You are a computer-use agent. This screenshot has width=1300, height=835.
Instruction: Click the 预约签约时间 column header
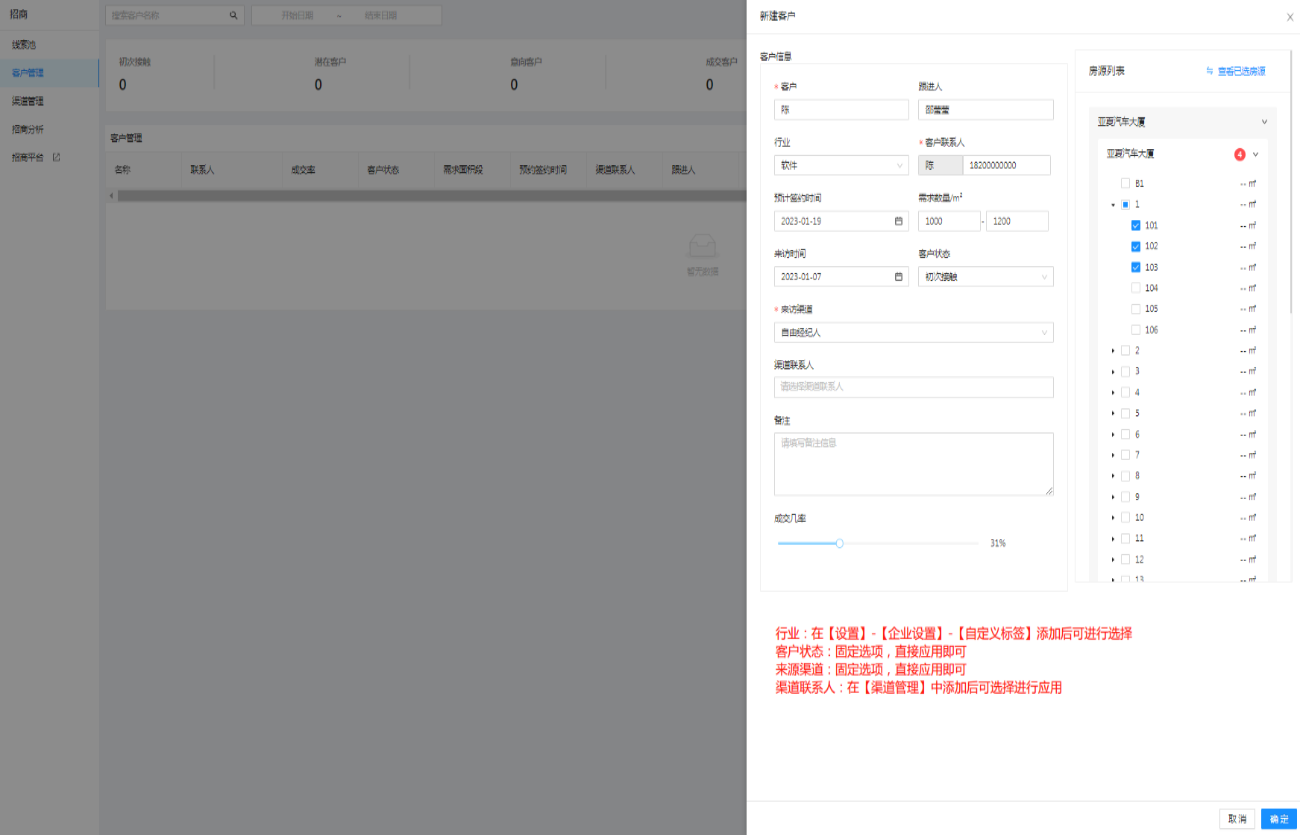[x=543, y=170]
